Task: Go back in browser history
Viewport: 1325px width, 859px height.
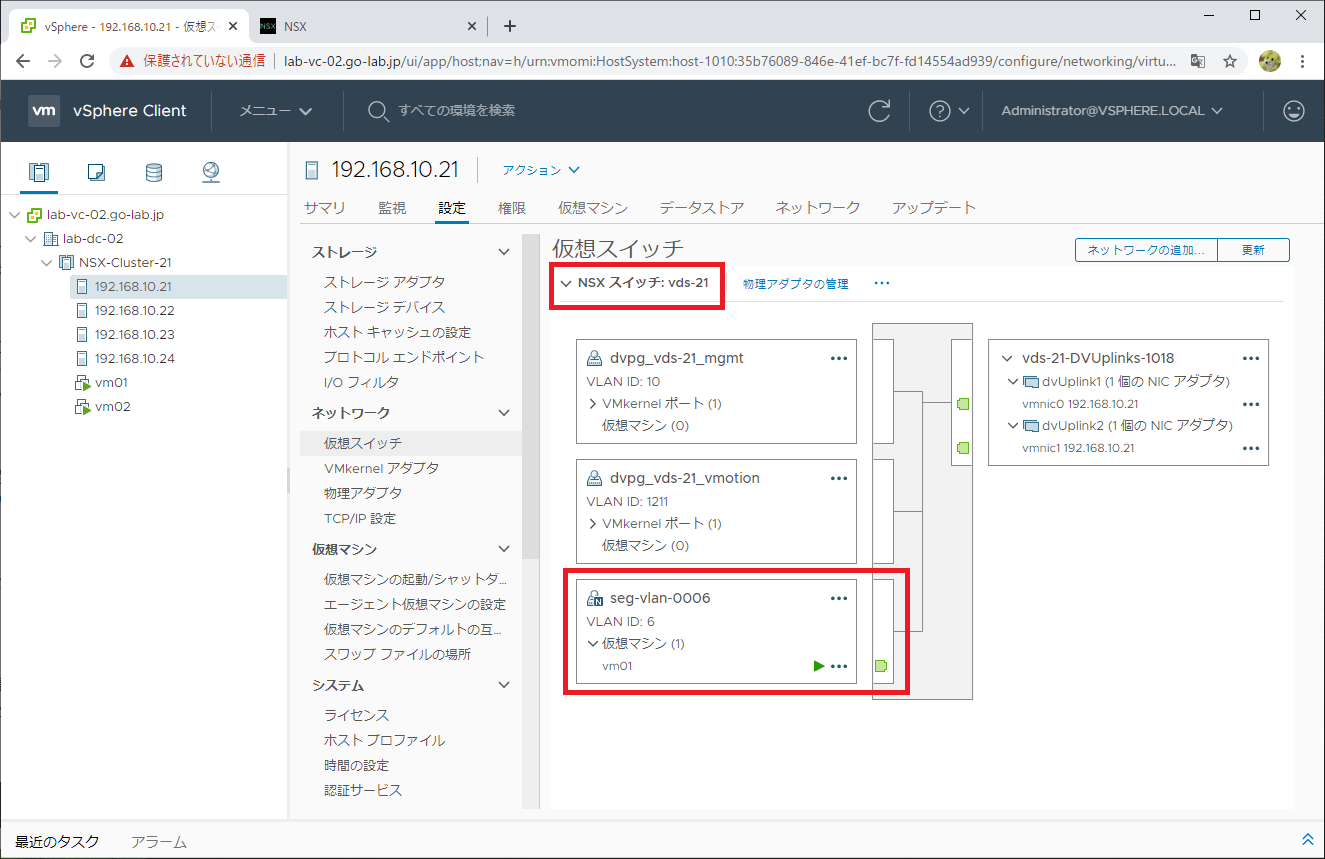Action: [x=24, y=61]
